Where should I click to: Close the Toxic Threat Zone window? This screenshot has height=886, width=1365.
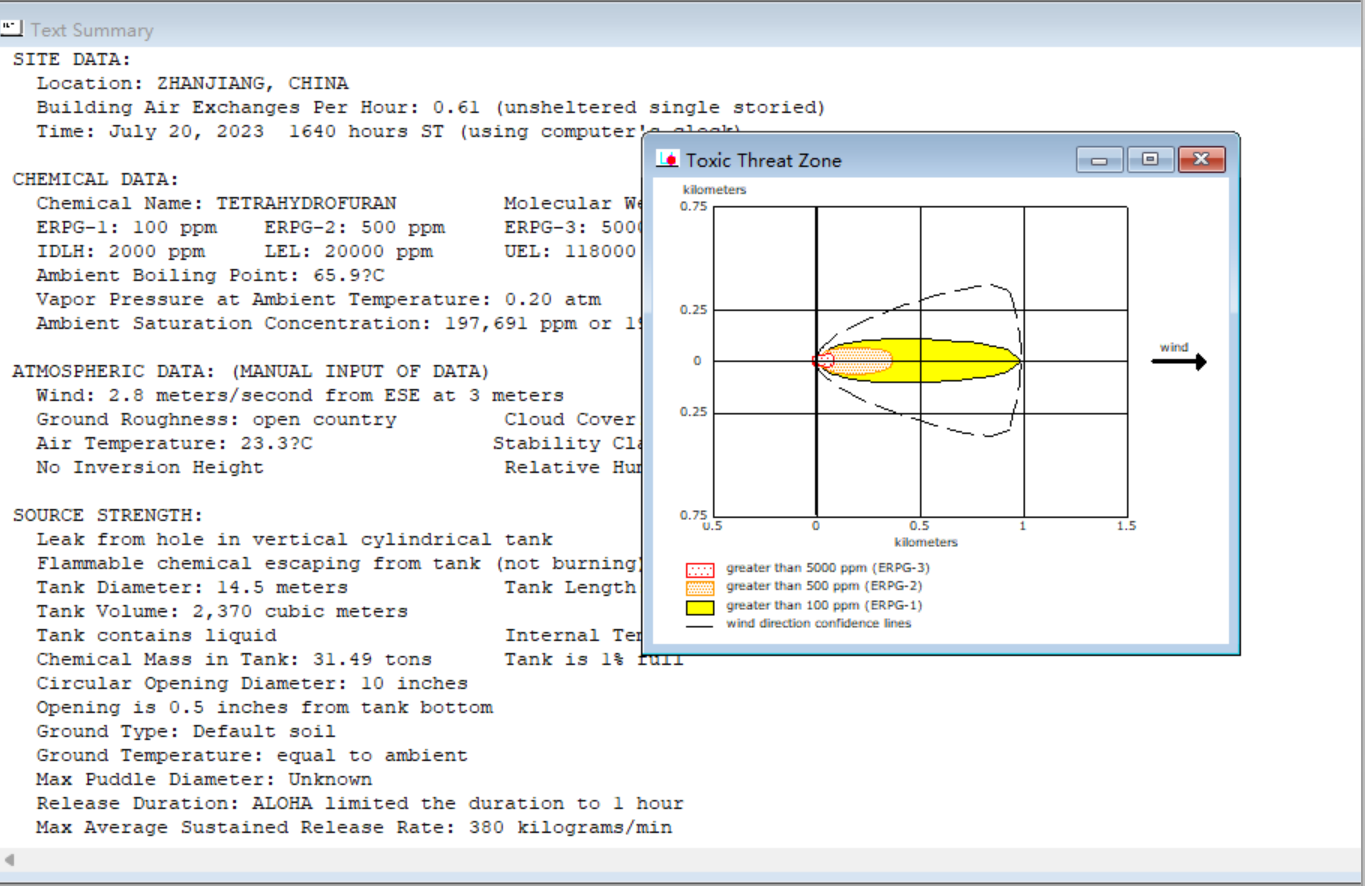tap(1202, 160)
